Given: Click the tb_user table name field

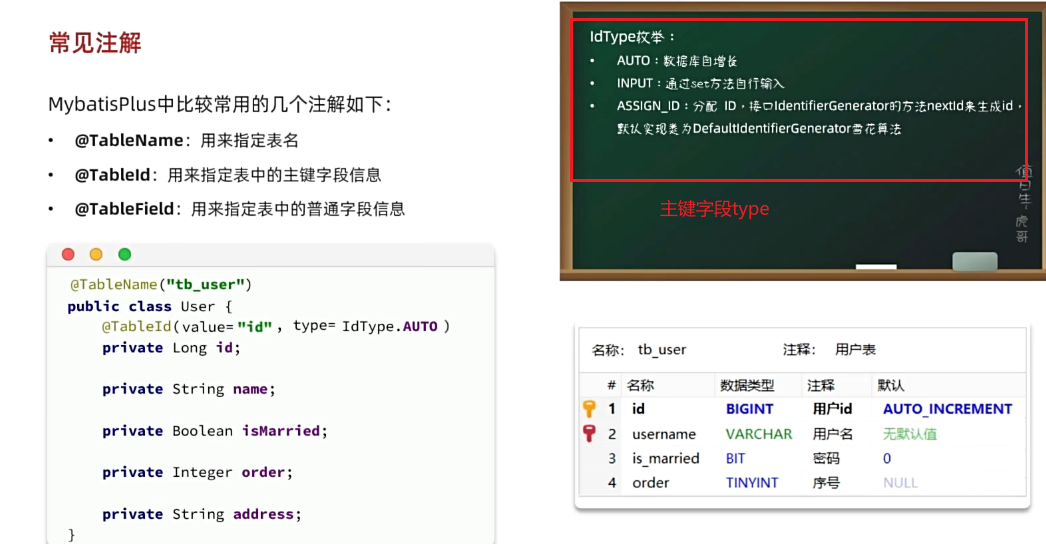Looking at the screenshot, I should coord(662,350).
